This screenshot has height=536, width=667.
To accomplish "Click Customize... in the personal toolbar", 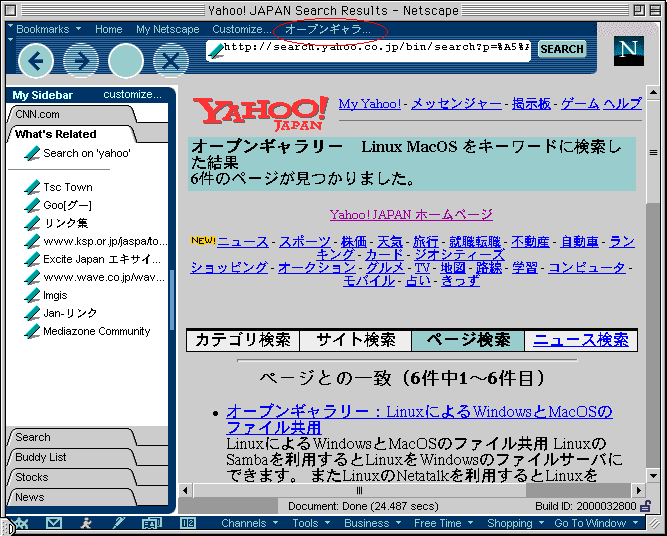I will coord(242,29).
